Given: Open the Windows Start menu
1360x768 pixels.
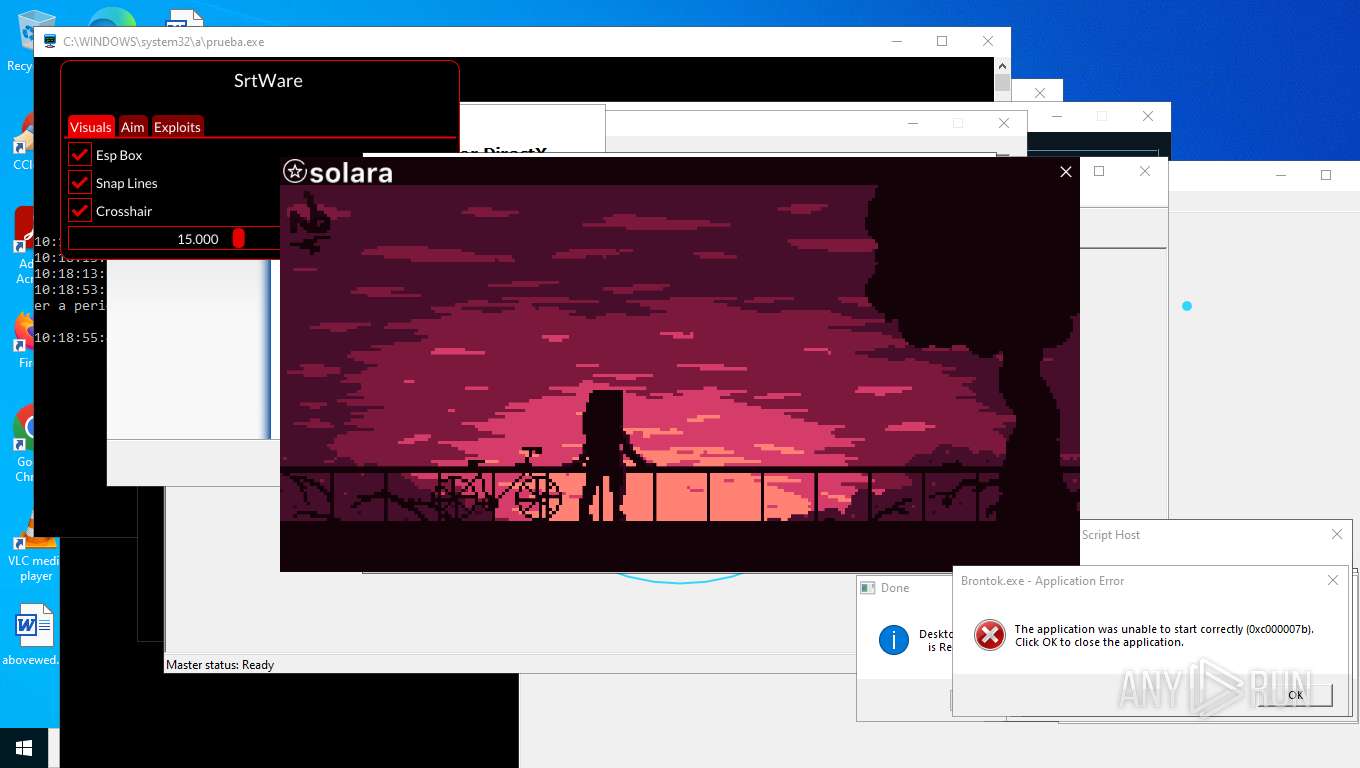Looking at the screenshot, I should [x=24, y=748].
